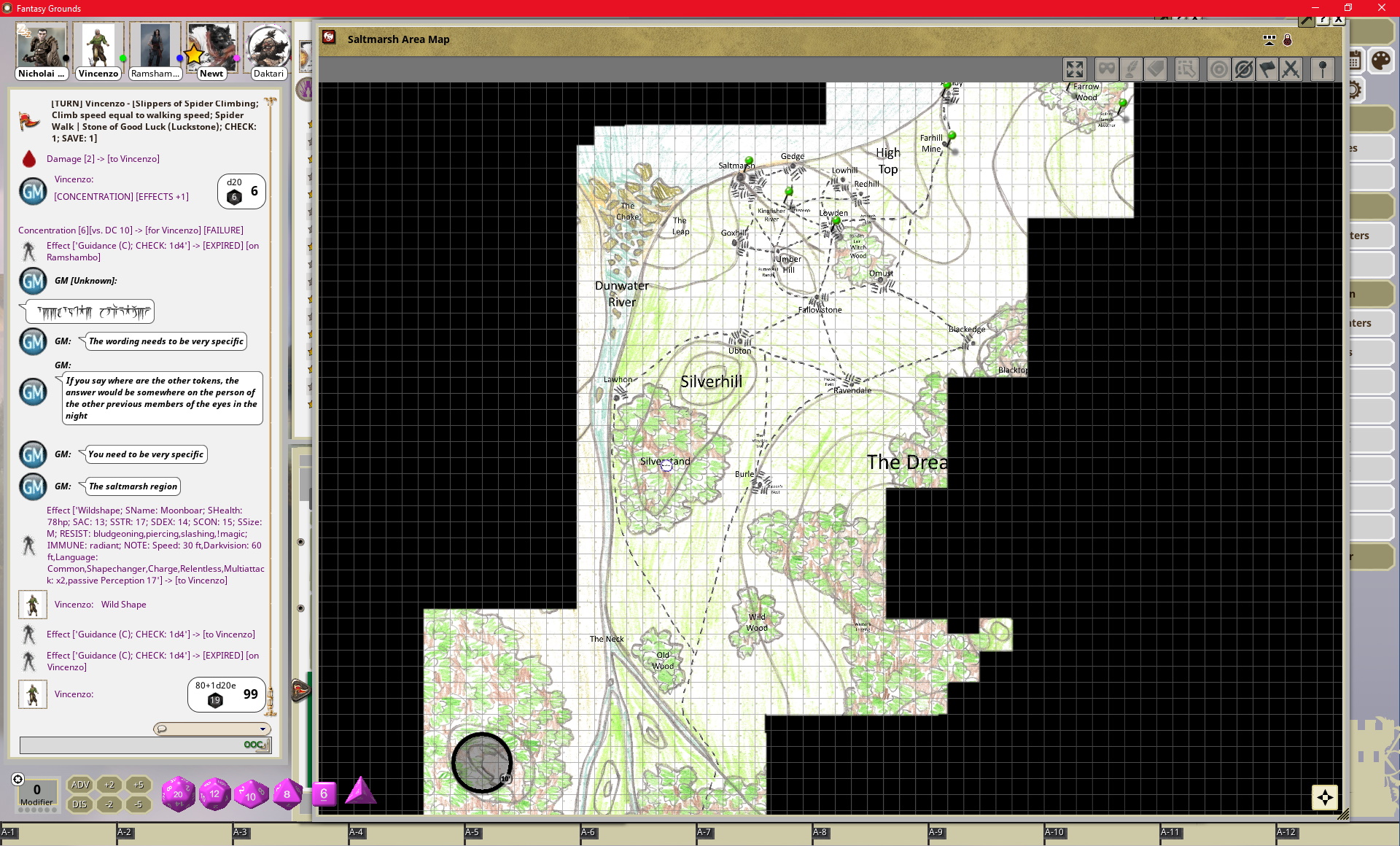Select the mask visibility tool
This screenshot has height=846, width=1400.
(x=1107, y=69)
